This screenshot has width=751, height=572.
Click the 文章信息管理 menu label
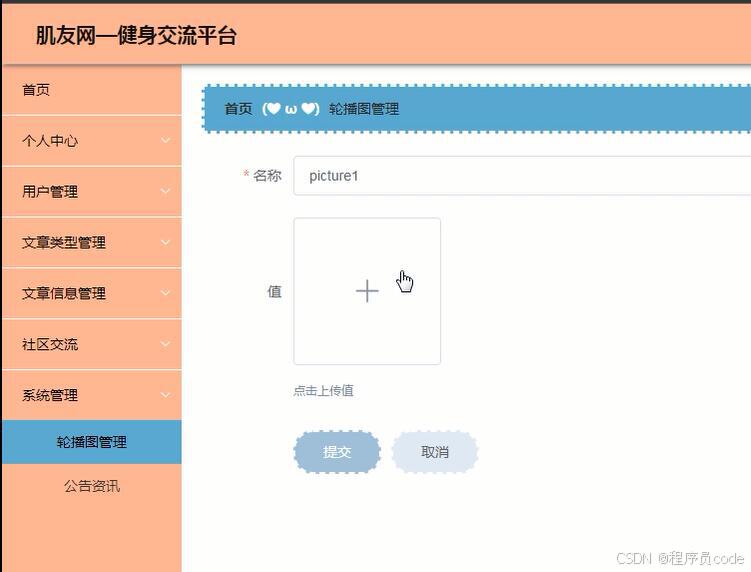pos(64,293)
